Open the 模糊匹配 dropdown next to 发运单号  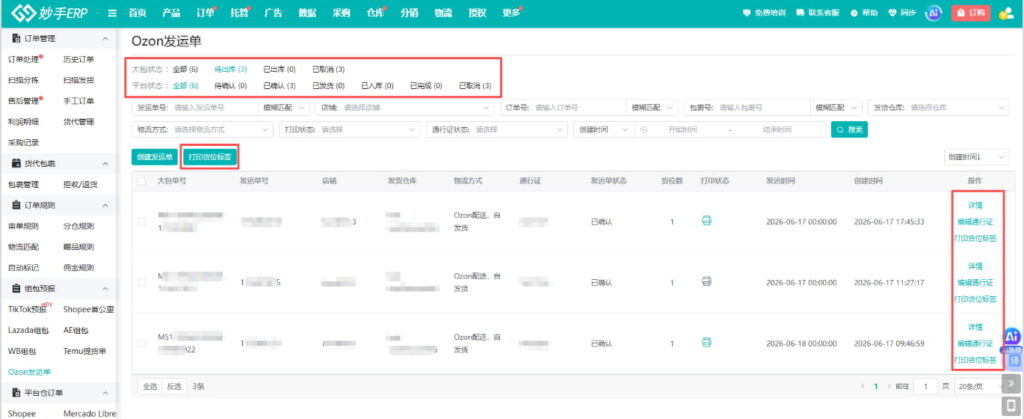(285, 107)
